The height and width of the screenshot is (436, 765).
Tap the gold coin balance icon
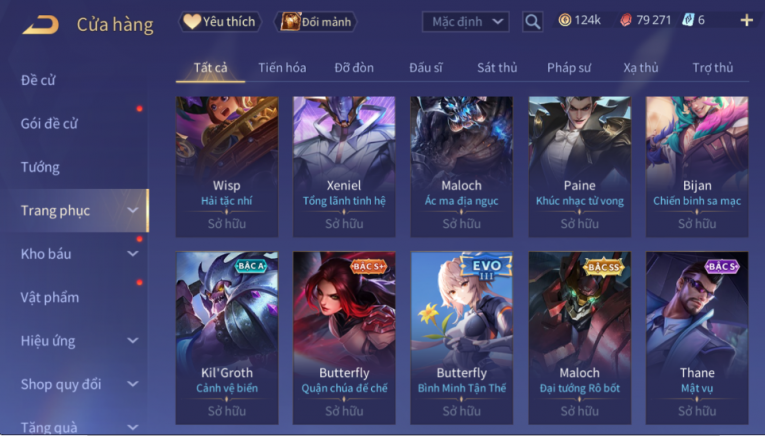565,20
